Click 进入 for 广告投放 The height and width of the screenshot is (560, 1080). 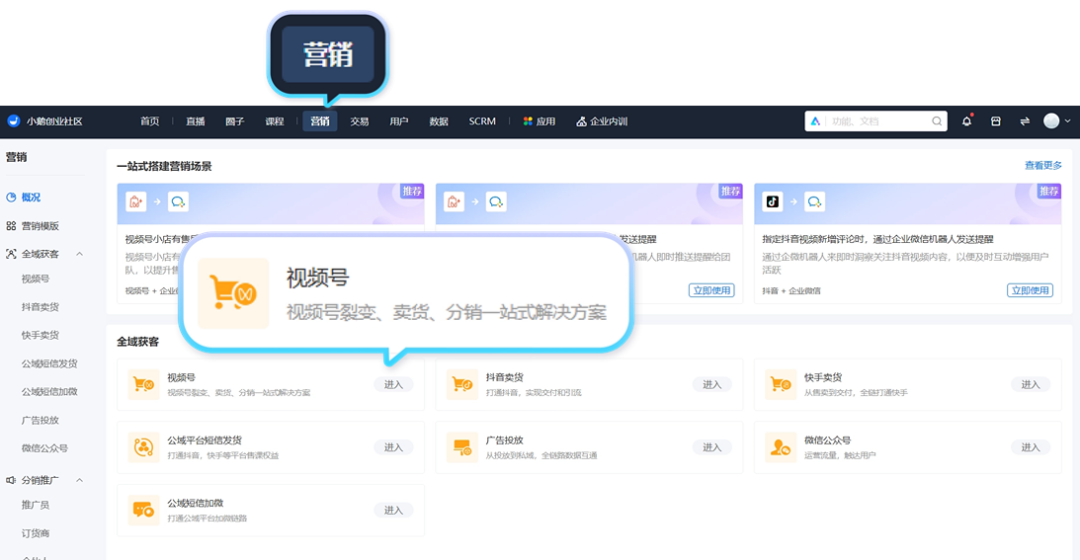pos(712,447)
